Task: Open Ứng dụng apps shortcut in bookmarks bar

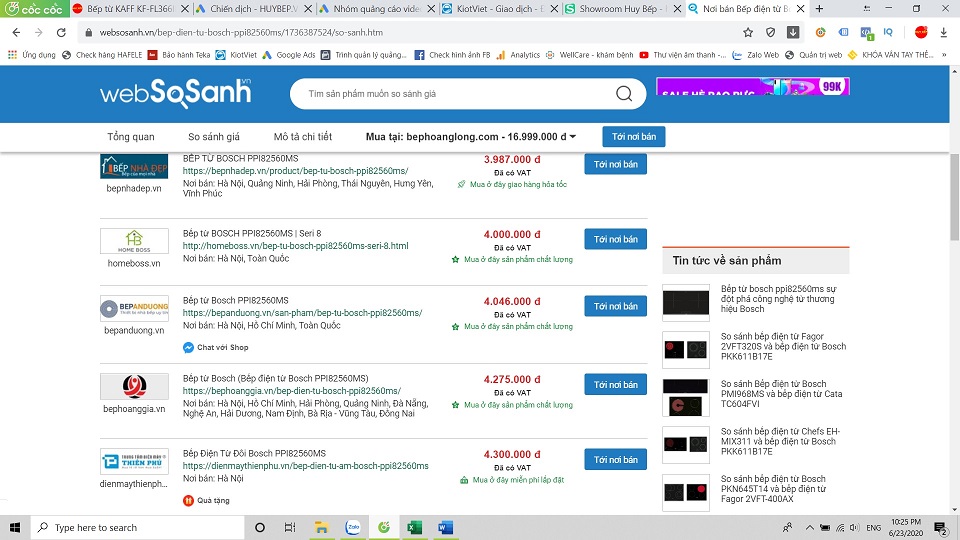Action: [32, 54]
